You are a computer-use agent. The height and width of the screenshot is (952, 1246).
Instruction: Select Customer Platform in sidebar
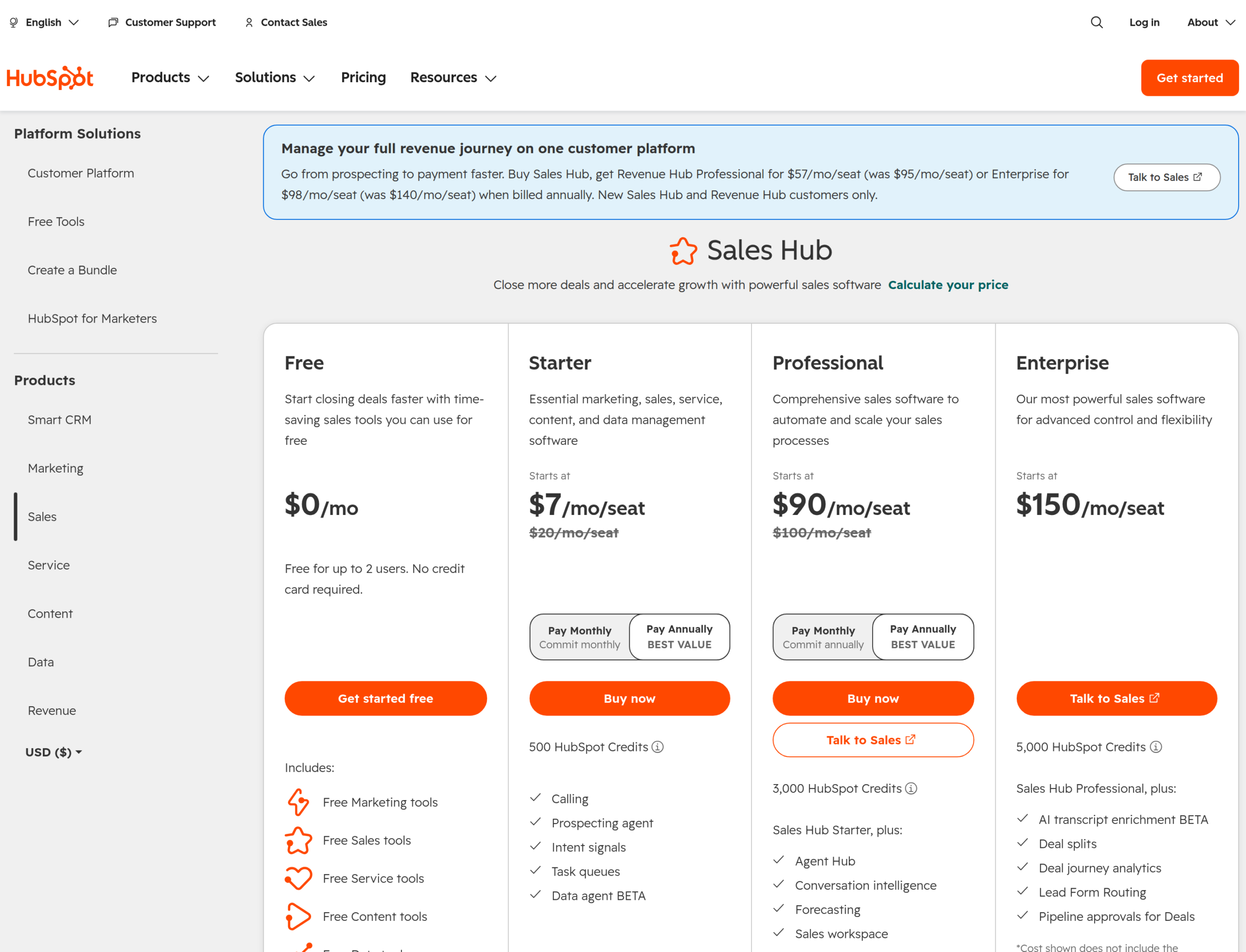tap(81, 173)
